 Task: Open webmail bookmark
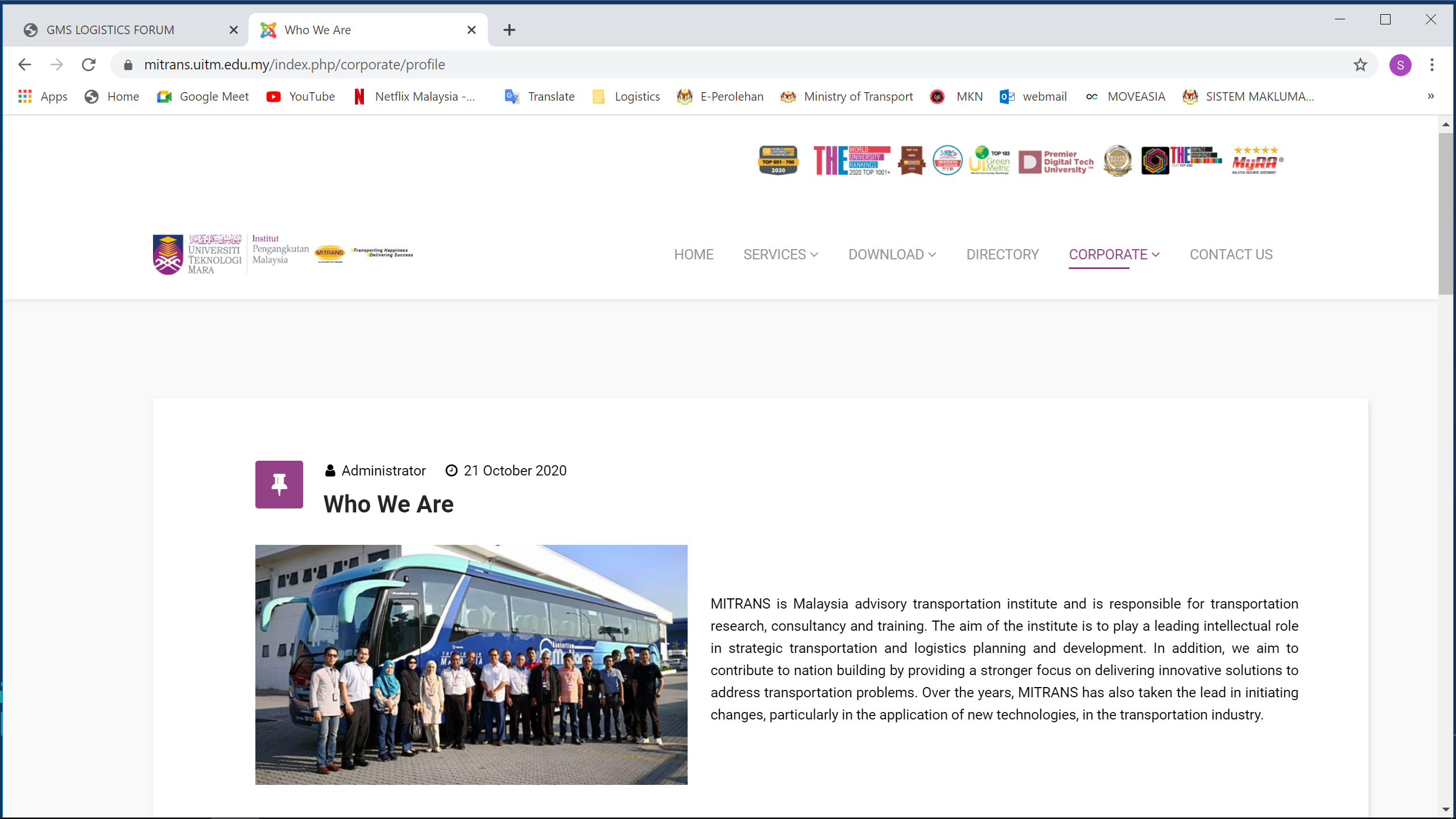(1033, 97)
